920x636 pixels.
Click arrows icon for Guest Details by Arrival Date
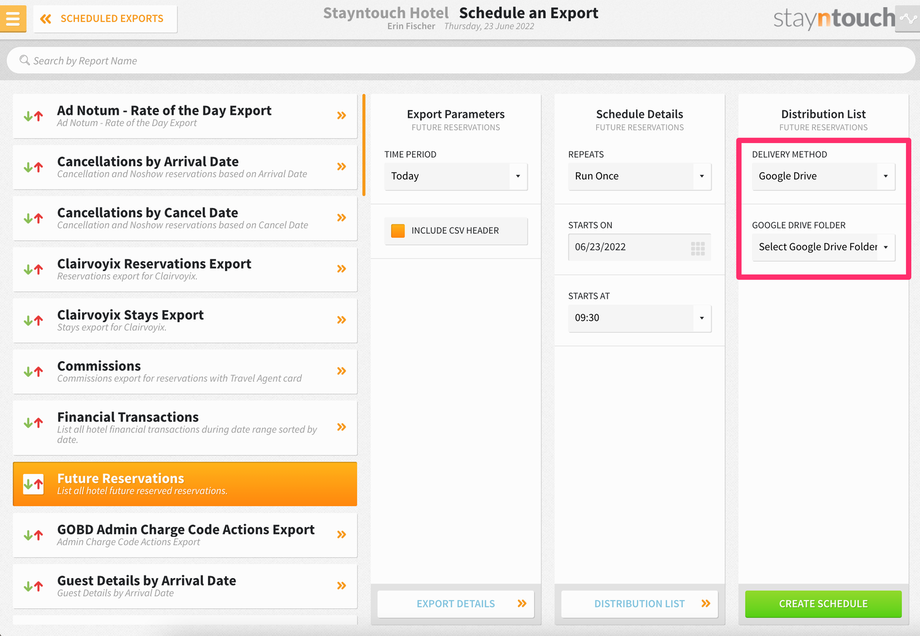coord(33,586)
